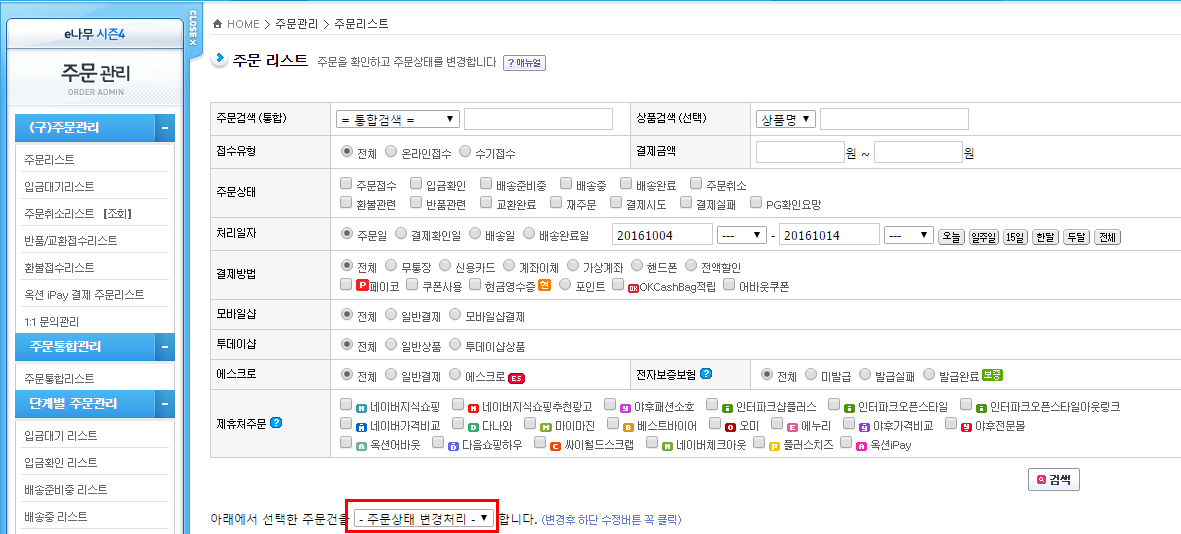1181x534 pixels.
Task: Click the 제휴처주문 help question-mark icon
Action: pos(277,423)
